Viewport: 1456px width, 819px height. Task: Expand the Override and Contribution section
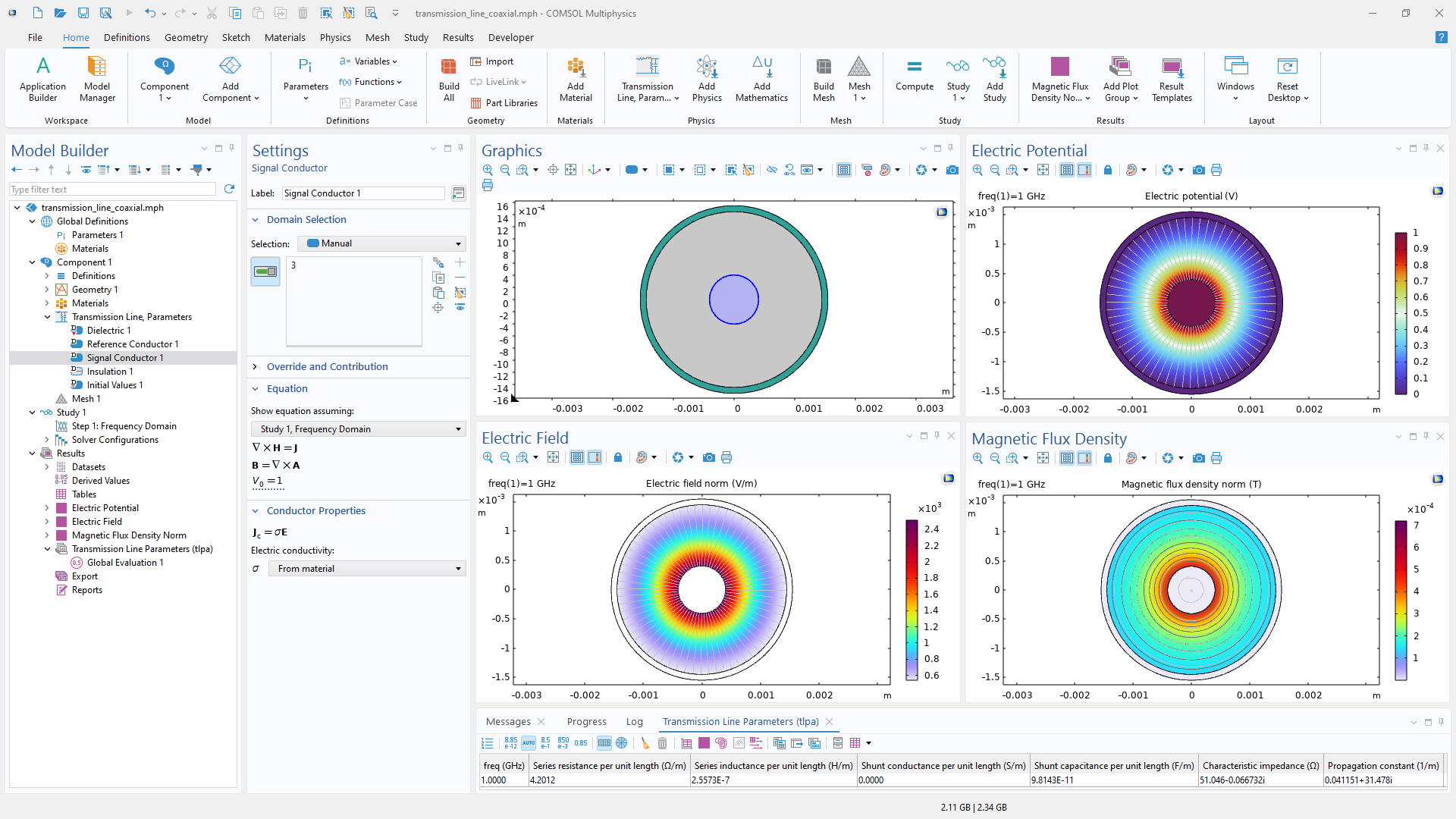pos(327,366)
